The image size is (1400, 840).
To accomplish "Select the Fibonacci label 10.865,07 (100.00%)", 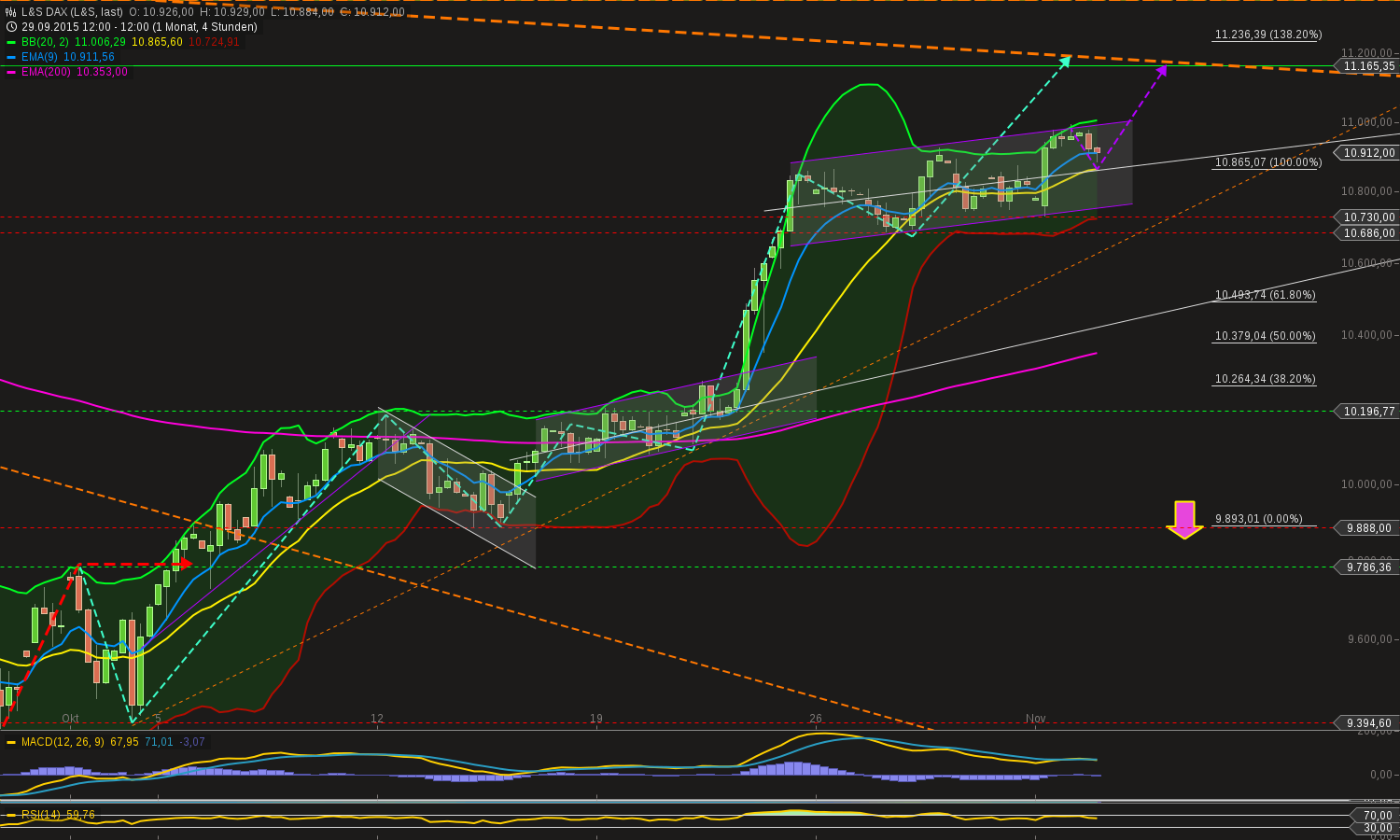I will (x=1268, y=162).
